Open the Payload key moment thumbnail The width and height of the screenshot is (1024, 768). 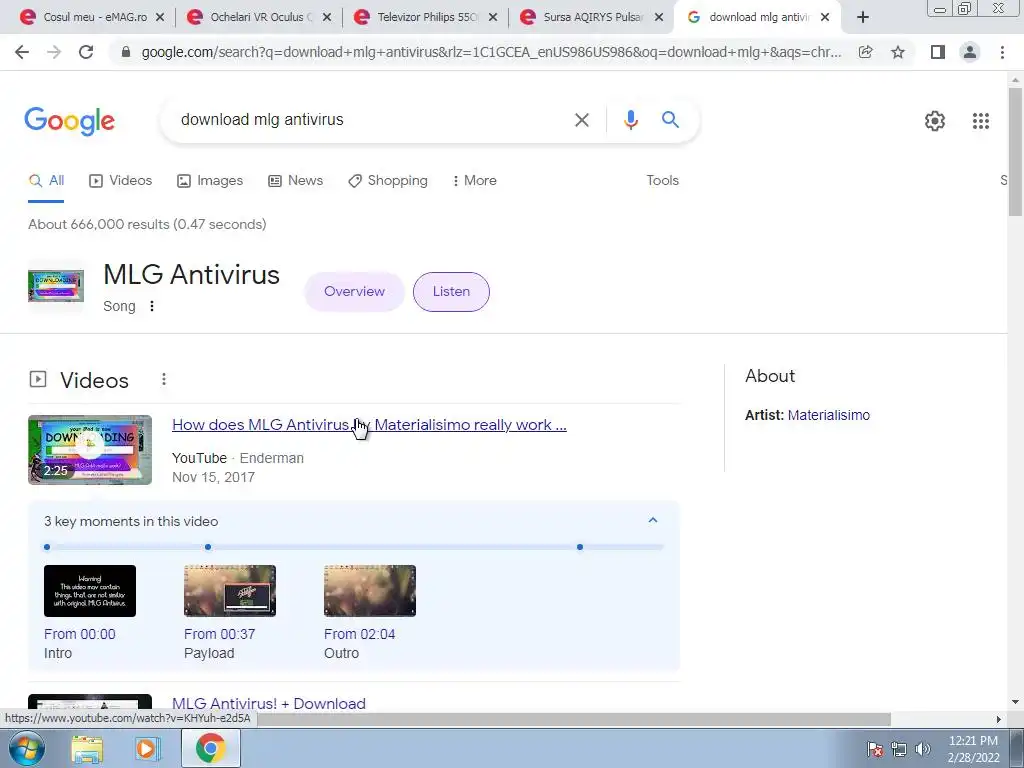pyautogui.click(x=230, y=591)
